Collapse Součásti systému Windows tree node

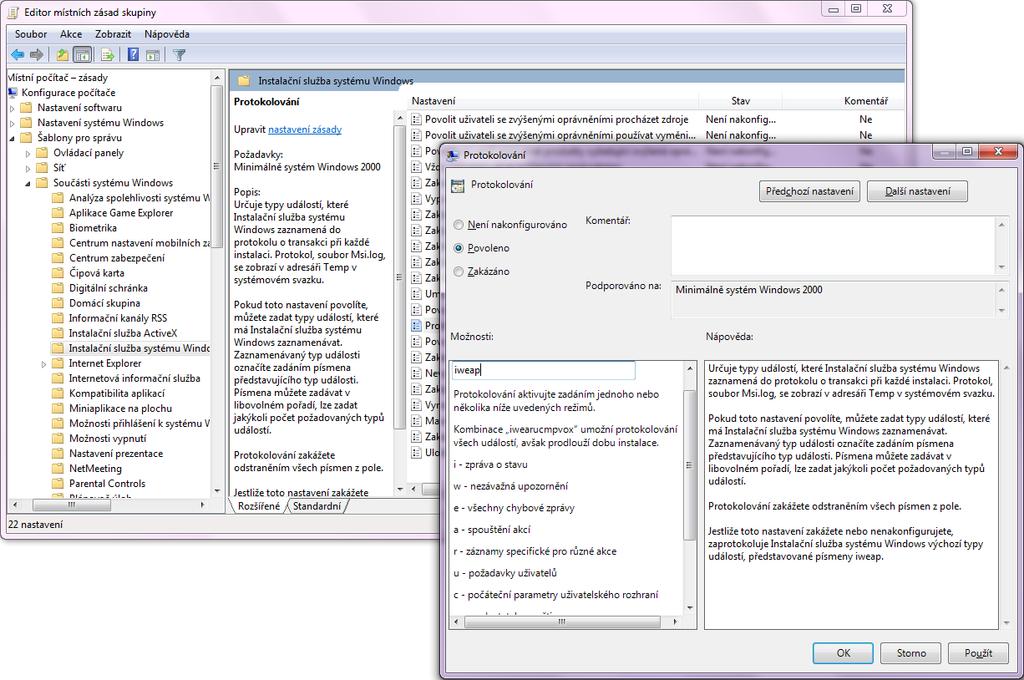point(28,184)
